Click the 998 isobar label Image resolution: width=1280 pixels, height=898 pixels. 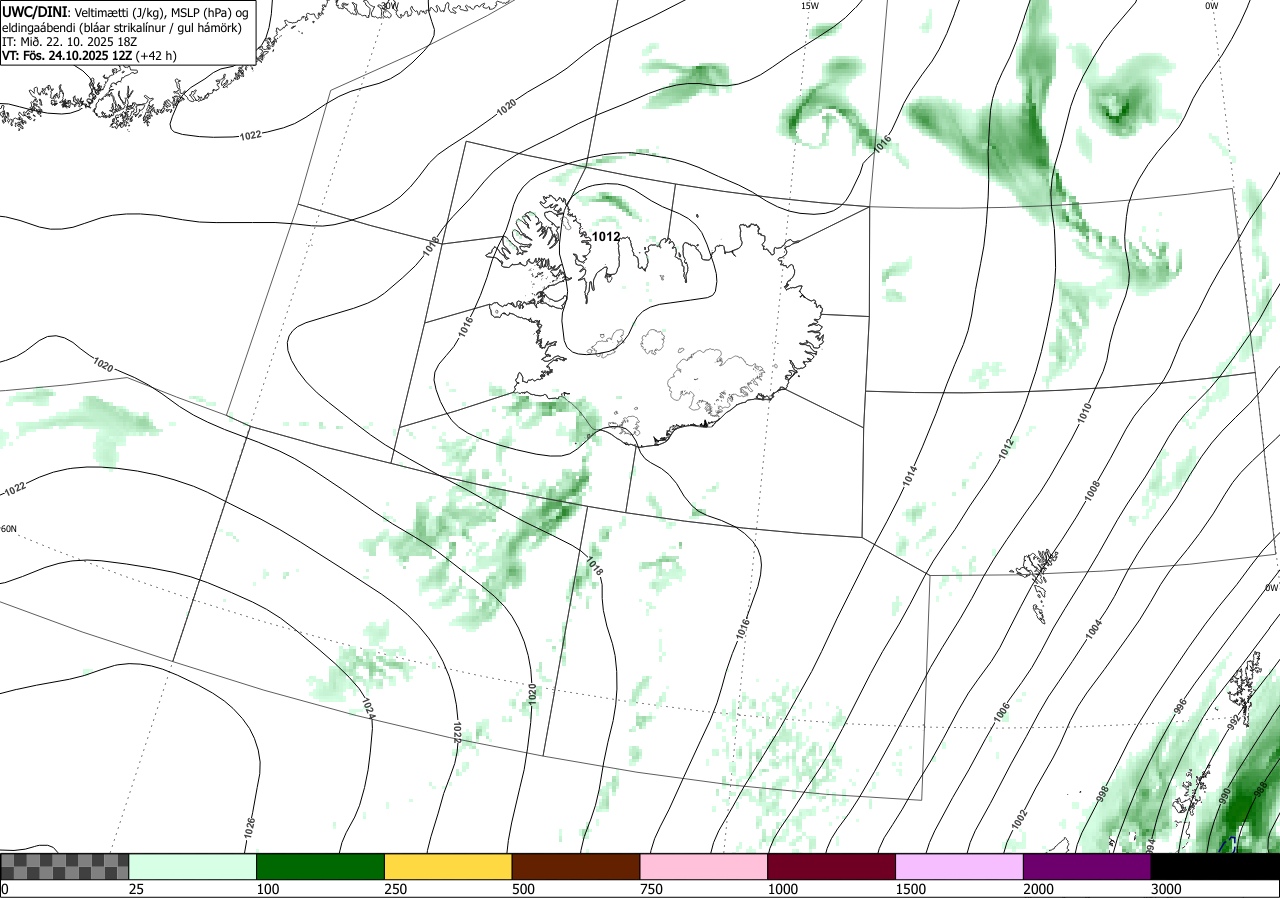pos(1102,795)
